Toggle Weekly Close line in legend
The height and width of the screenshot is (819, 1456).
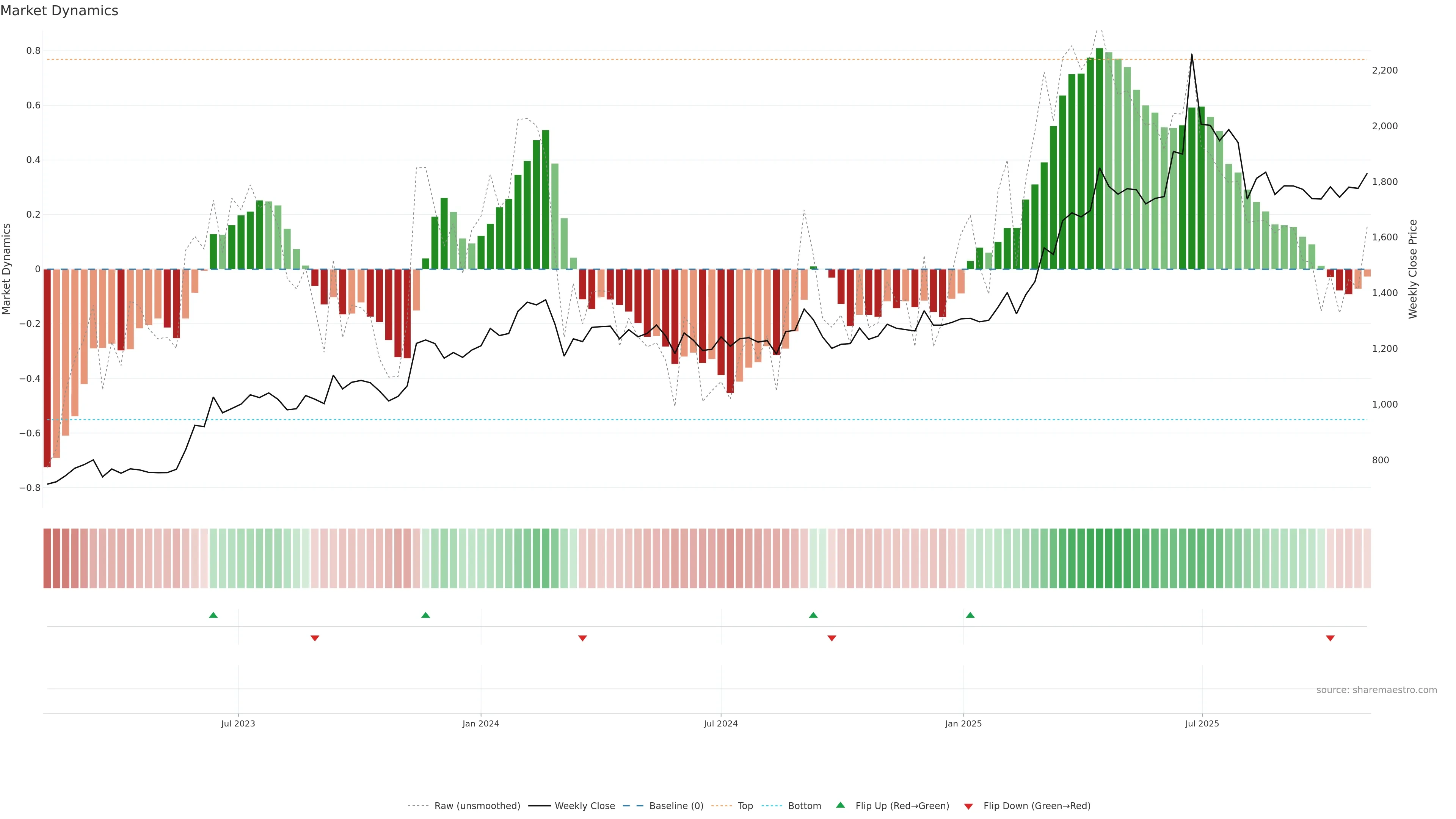click(584, 806)
